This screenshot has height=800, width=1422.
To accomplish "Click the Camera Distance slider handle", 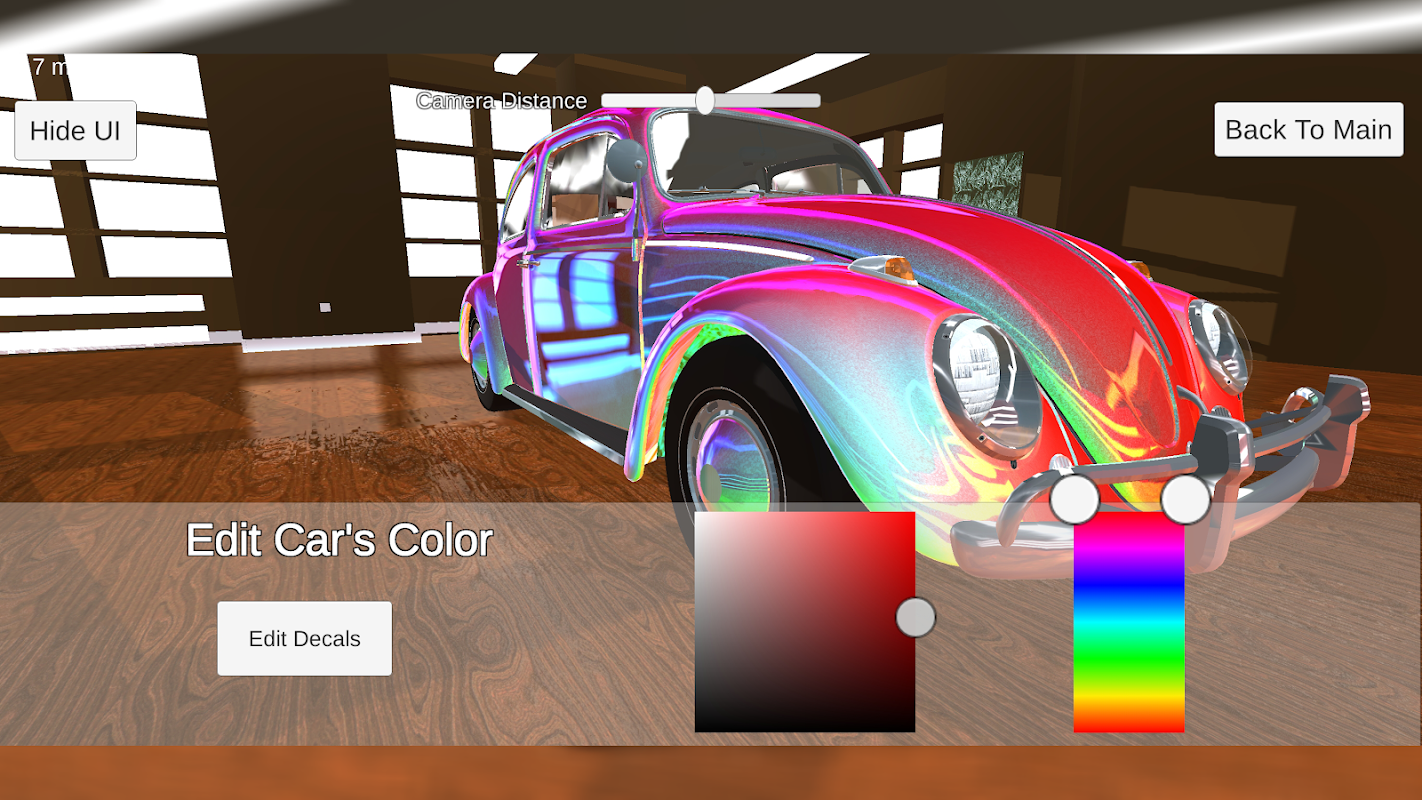I will pyautogui.click(x=705, y=100).
